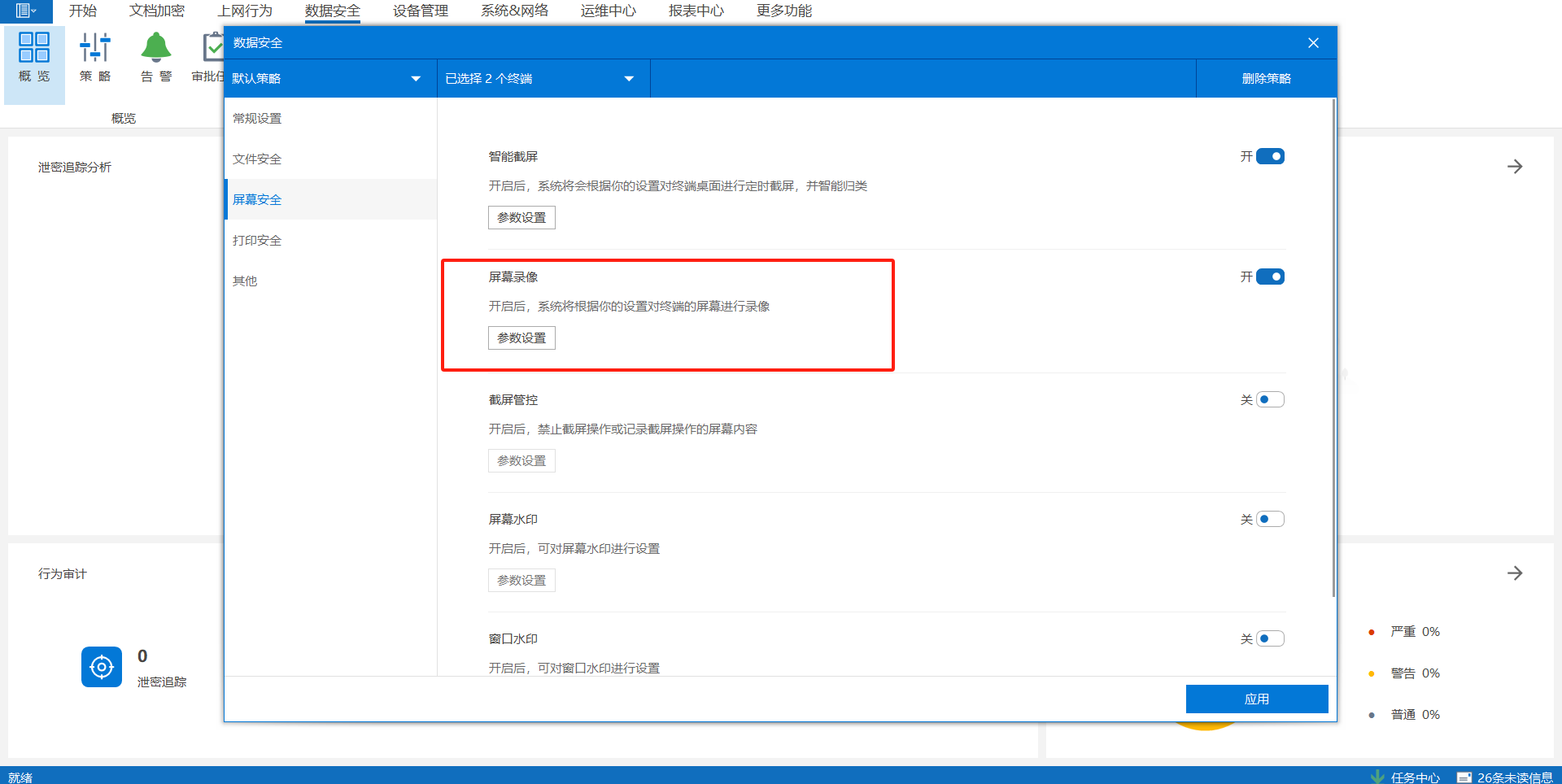Open the 上网行为 menu tab
Screen dimensions: 1562x784
[245, 11]
